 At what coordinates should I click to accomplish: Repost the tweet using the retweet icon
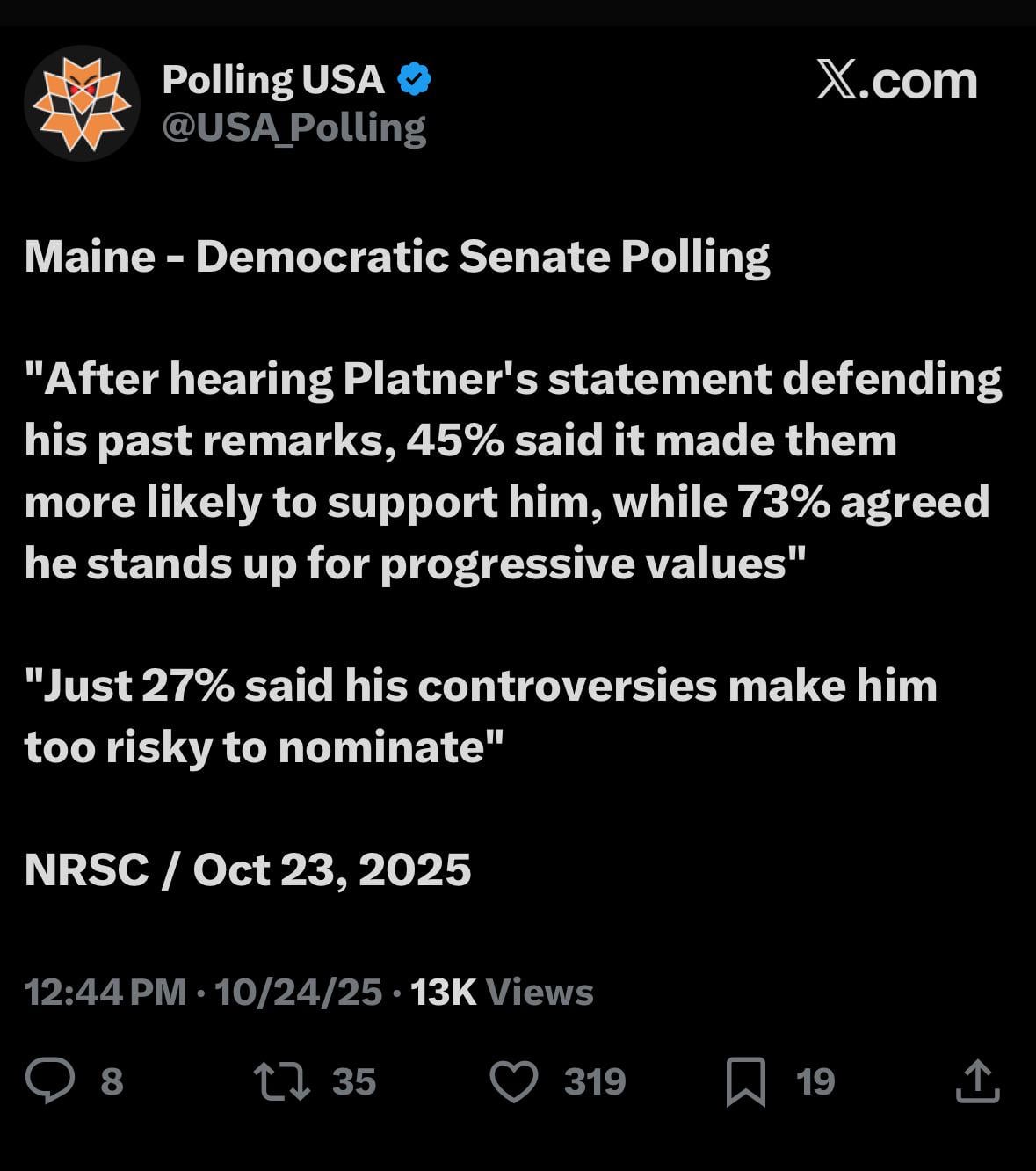(x=281, y=1081)
